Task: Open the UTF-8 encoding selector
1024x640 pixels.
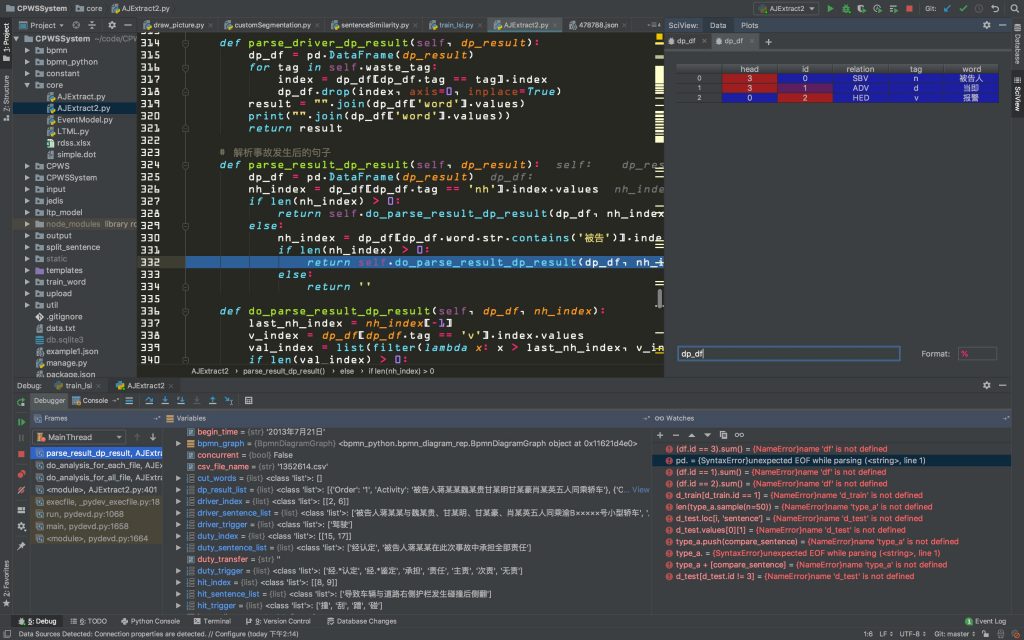Action: point(912,634)
